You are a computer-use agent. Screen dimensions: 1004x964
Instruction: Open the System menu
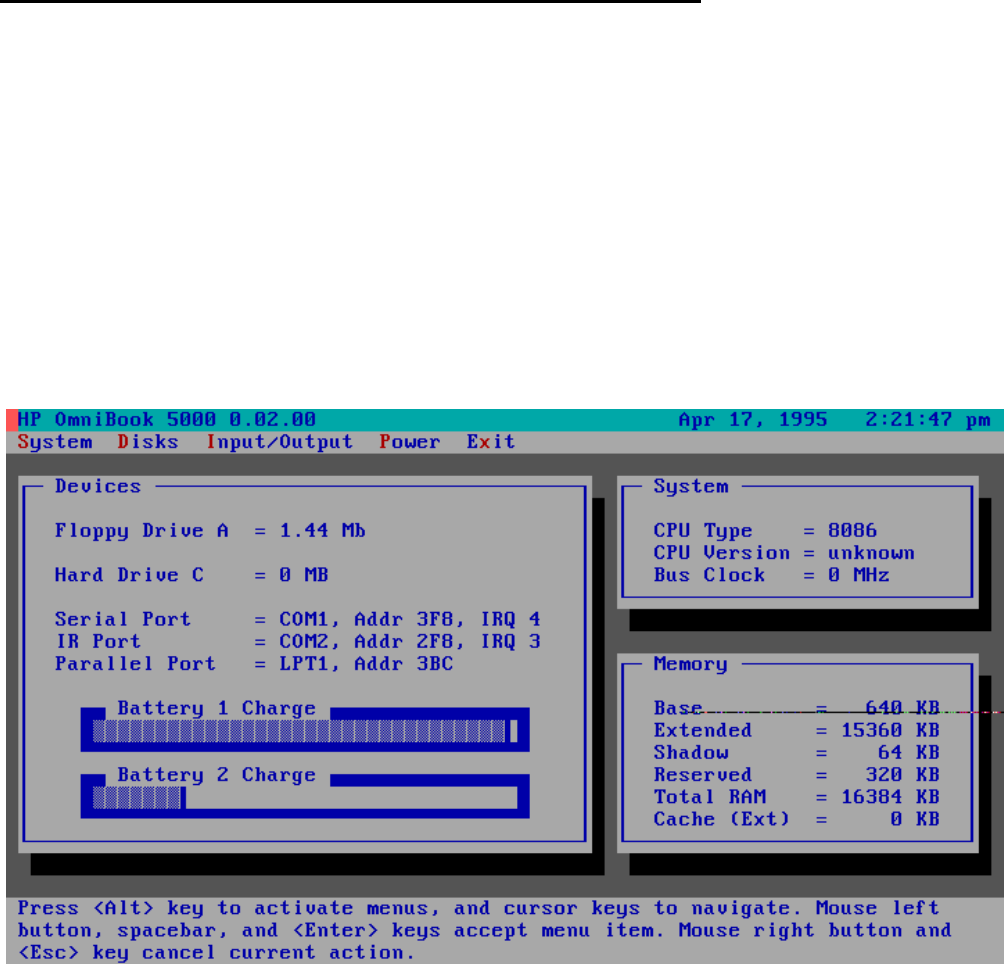click(55, 442)
